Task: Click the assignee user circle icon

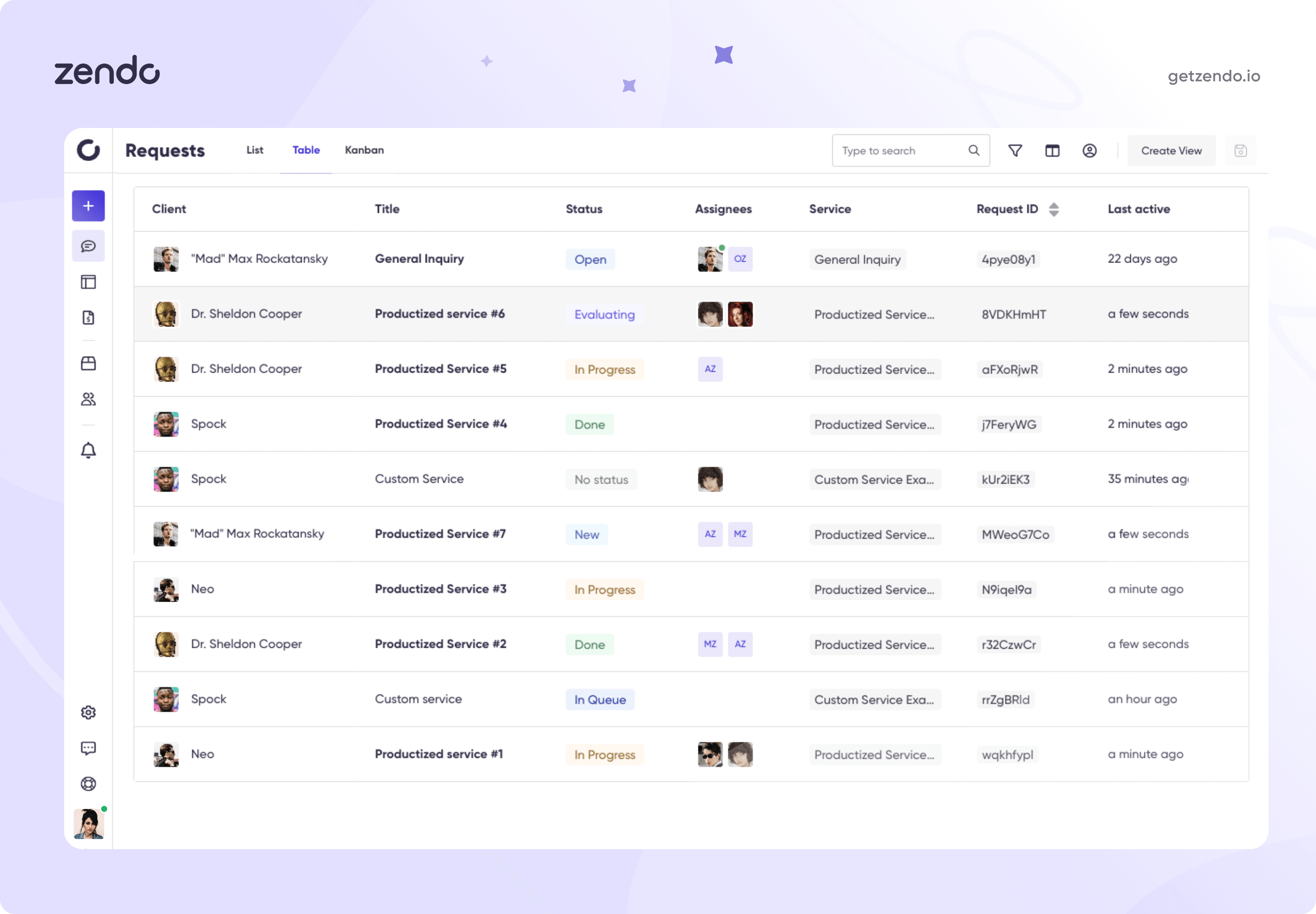Action: [x=1089, y=151]
